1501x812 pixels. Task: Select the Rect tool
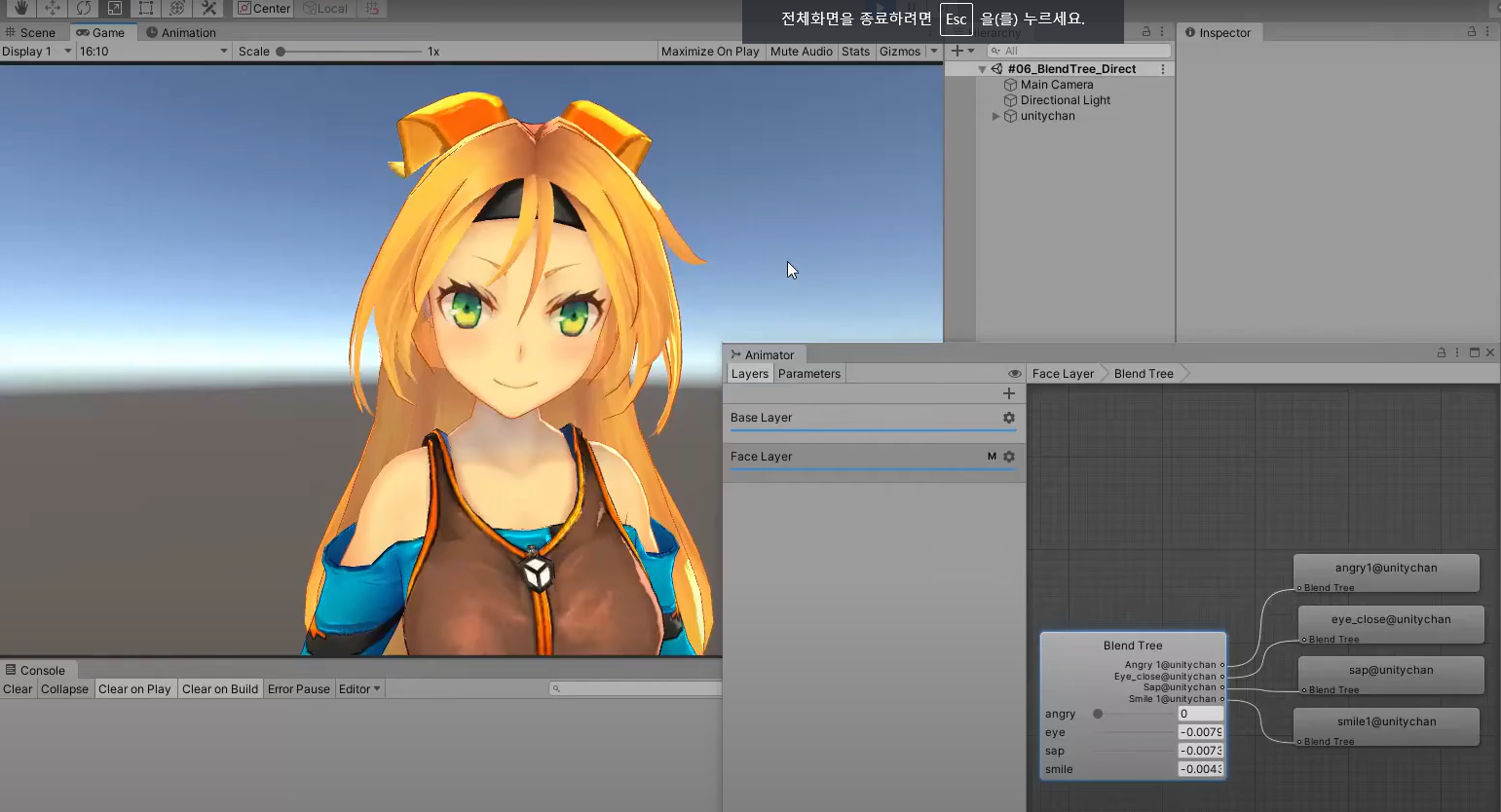click(145, 8)
